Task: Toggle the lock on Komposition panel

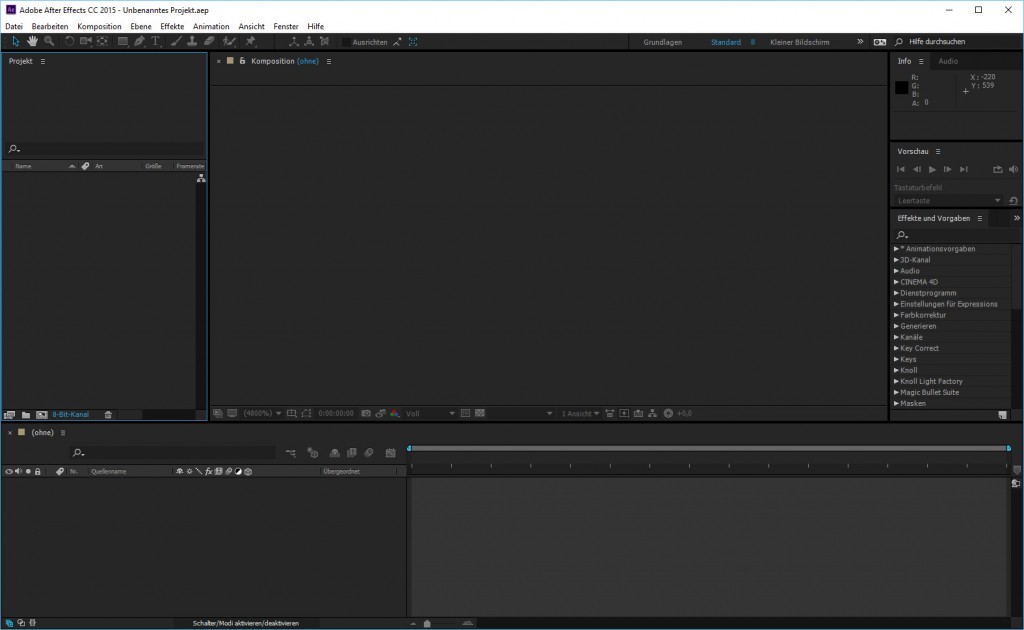Action: 242,61
